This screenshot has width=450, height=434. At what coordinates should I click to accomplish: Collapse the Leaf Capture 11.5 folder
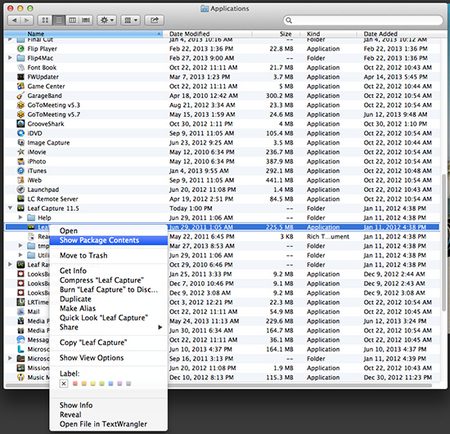[x=10, y=208]
